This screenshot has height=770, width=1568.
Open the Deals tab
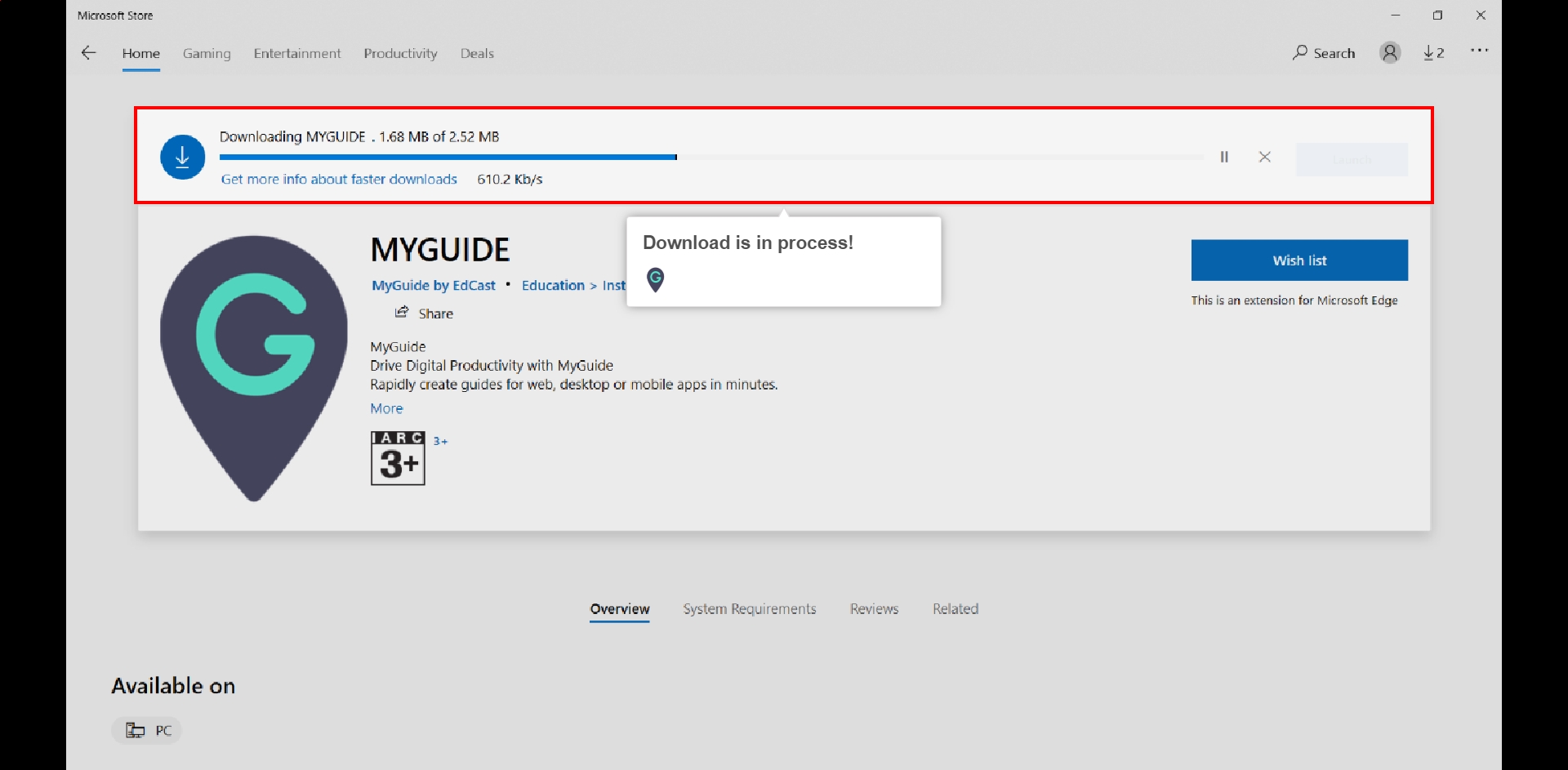tap(477, 53)
